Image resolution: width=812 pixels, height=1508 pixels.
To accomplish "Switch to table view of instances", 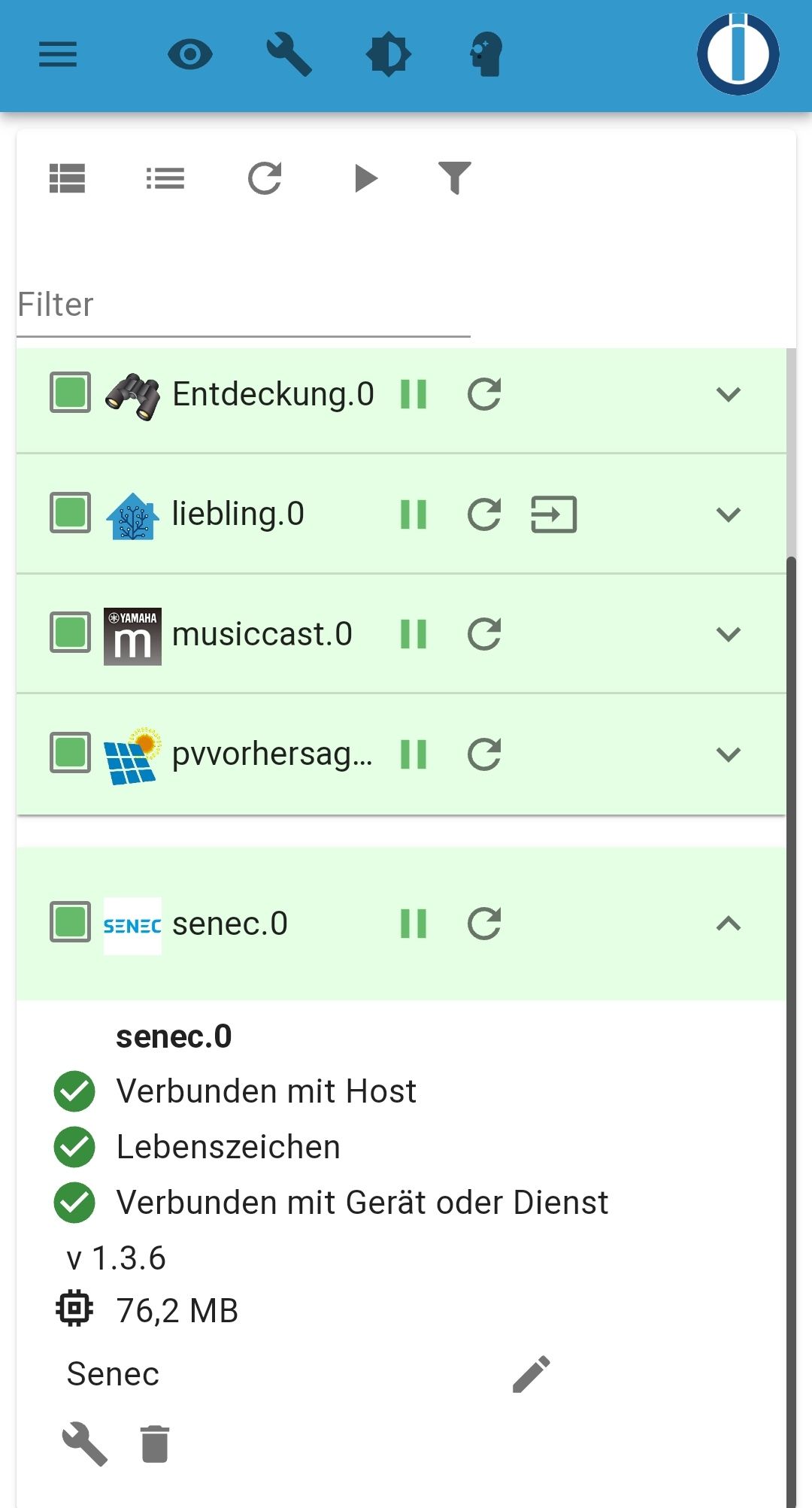I will pyautogui.click(x=67, y=178).
